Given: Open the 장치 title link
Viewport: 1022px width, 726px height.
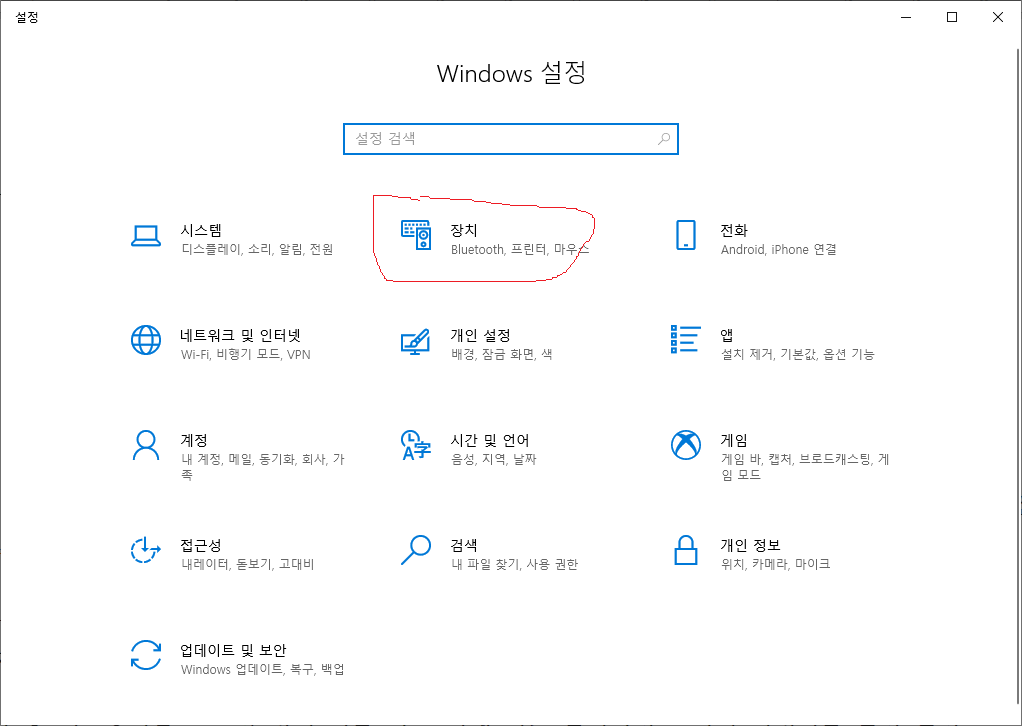Looking at the screenshot, I should [x=464, y=230].
